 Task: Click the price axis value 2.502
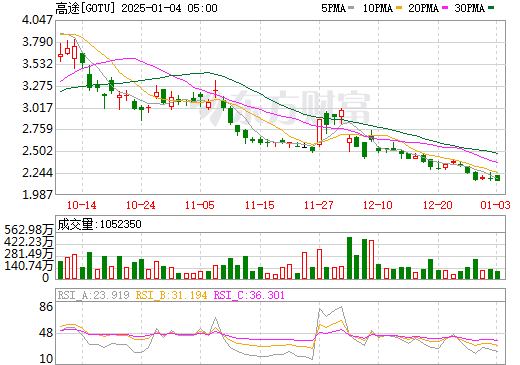click(x=37, y=151)
